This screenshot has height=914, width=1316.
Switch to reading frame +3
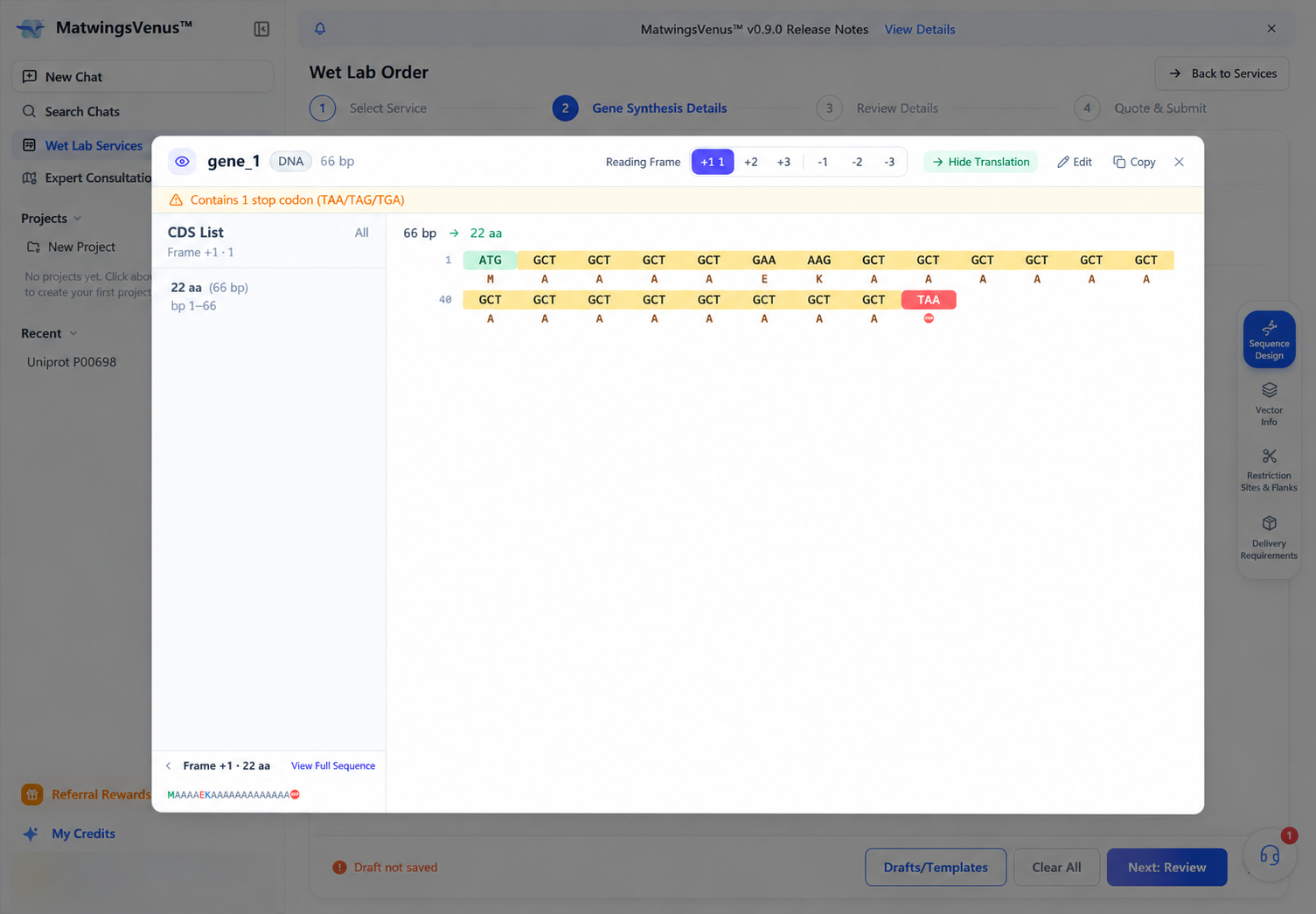(783, 162)
